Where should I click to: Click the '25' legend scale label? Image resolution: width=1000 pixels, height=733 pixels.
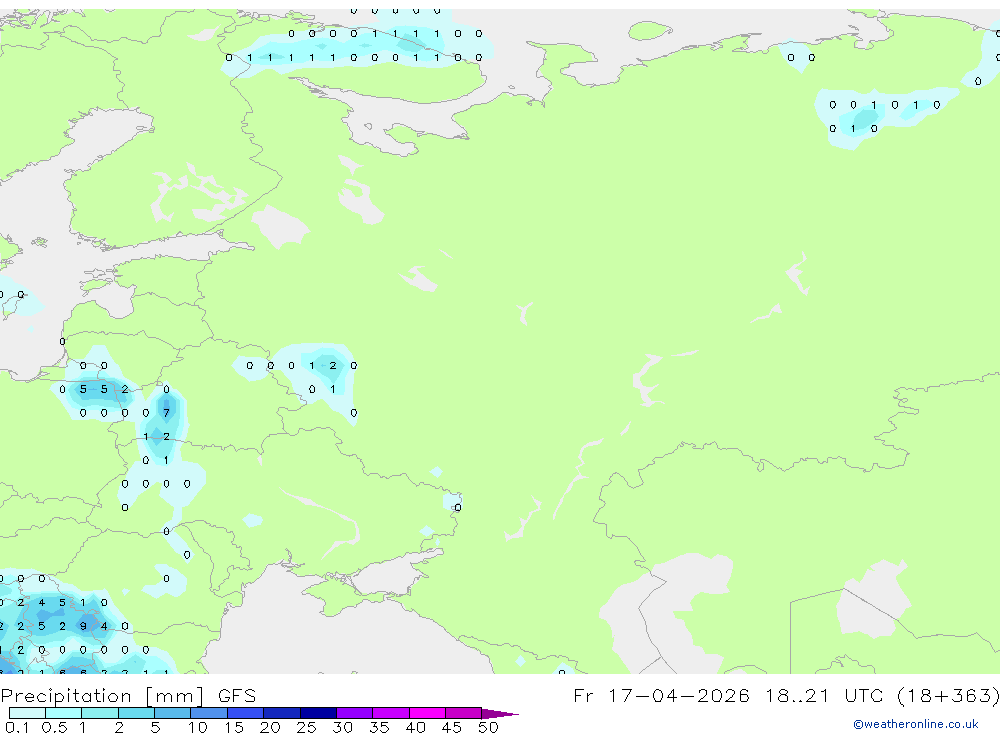tap(306, 727)
